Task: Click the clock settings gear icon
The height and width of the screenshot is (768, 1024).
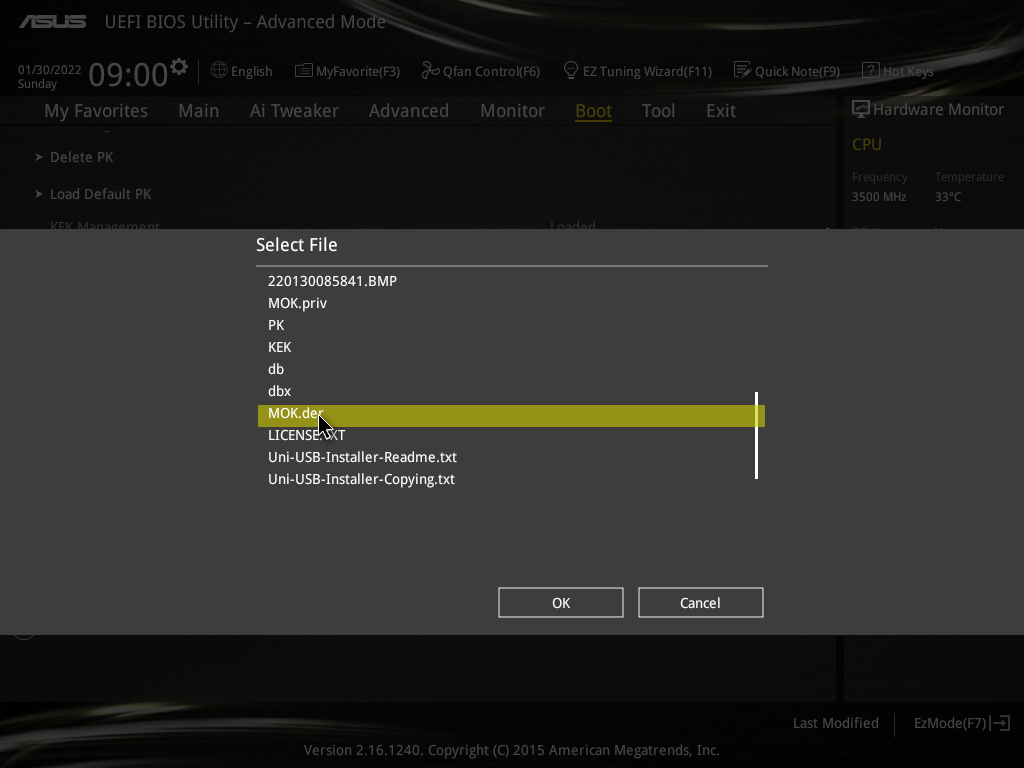Action: [x=179, y=67]
